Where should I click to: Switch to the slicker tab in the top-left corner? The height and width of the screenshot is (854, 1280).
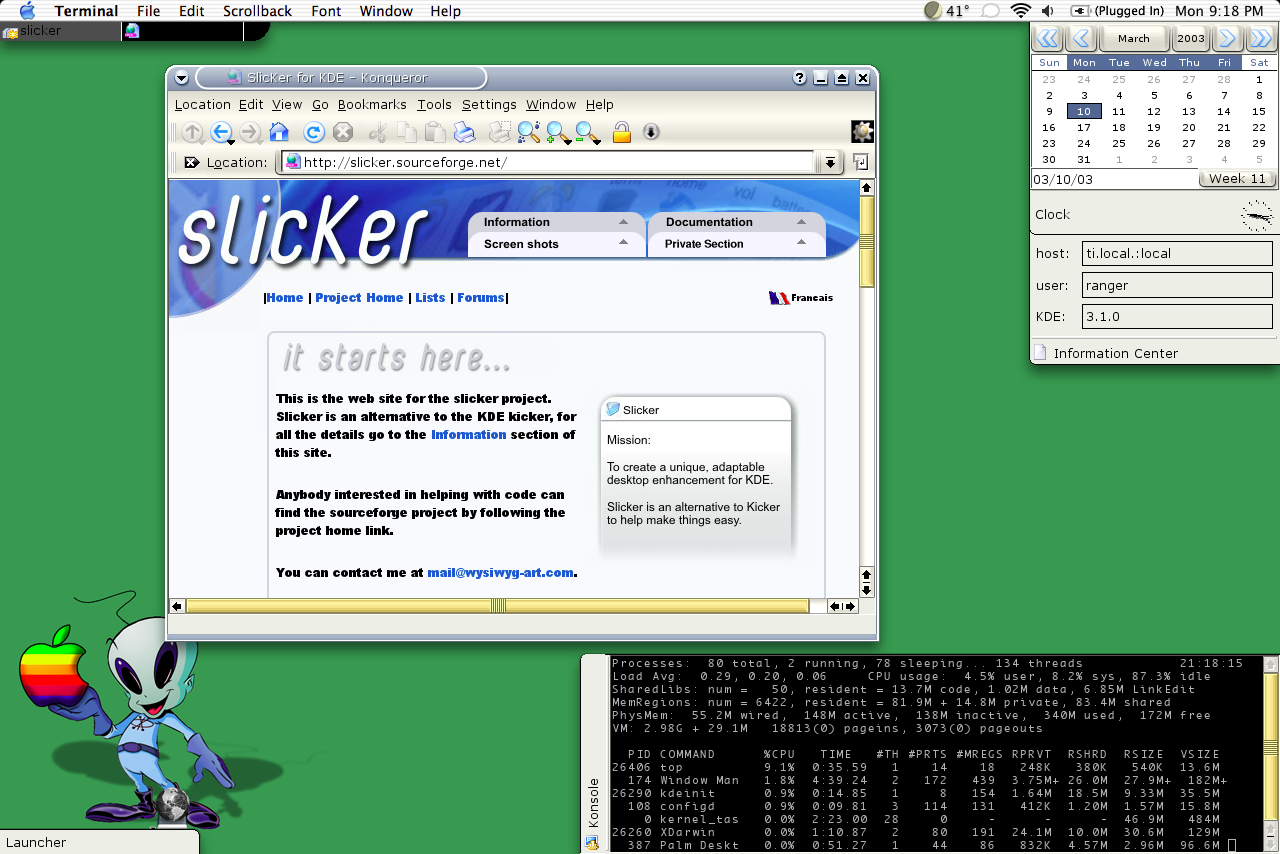[60, 31]
